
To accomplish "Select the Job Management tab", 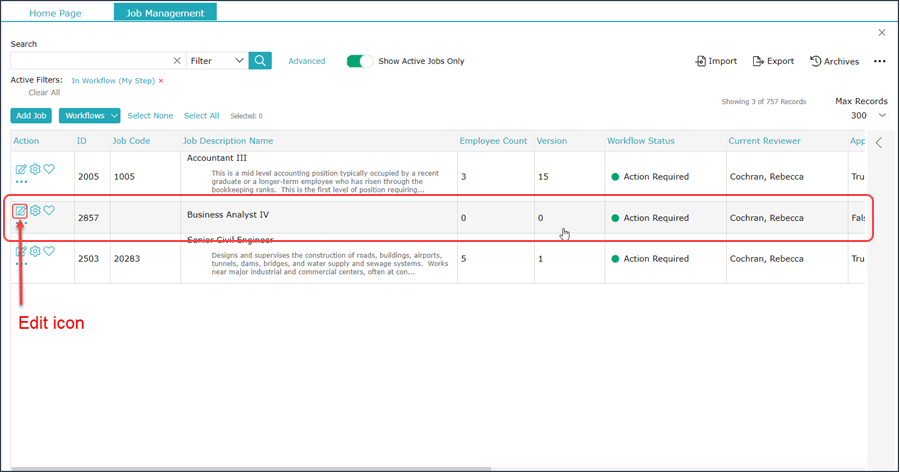I will pos(165,13).
